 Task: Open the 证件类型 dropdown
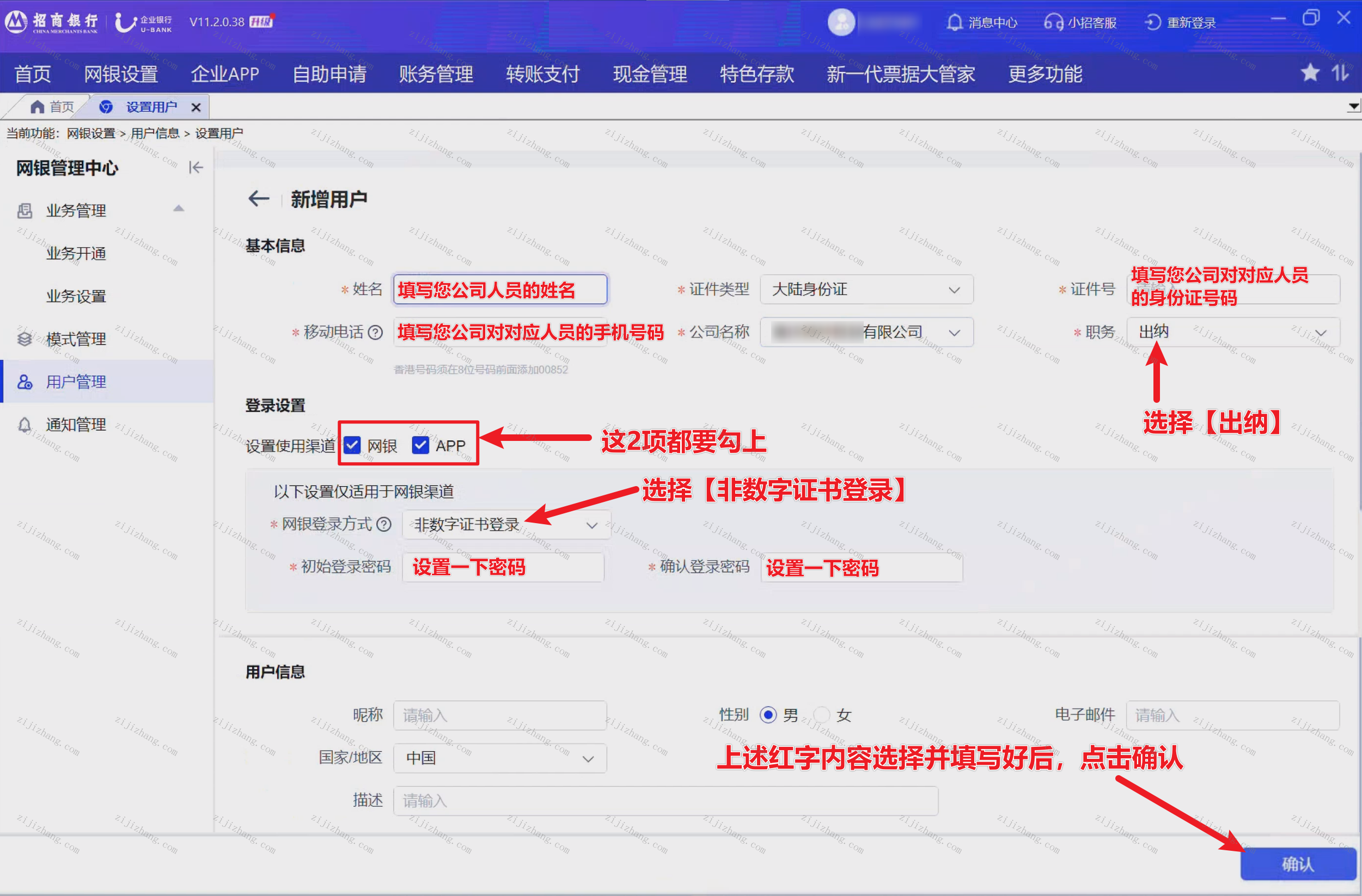[866, 290]
